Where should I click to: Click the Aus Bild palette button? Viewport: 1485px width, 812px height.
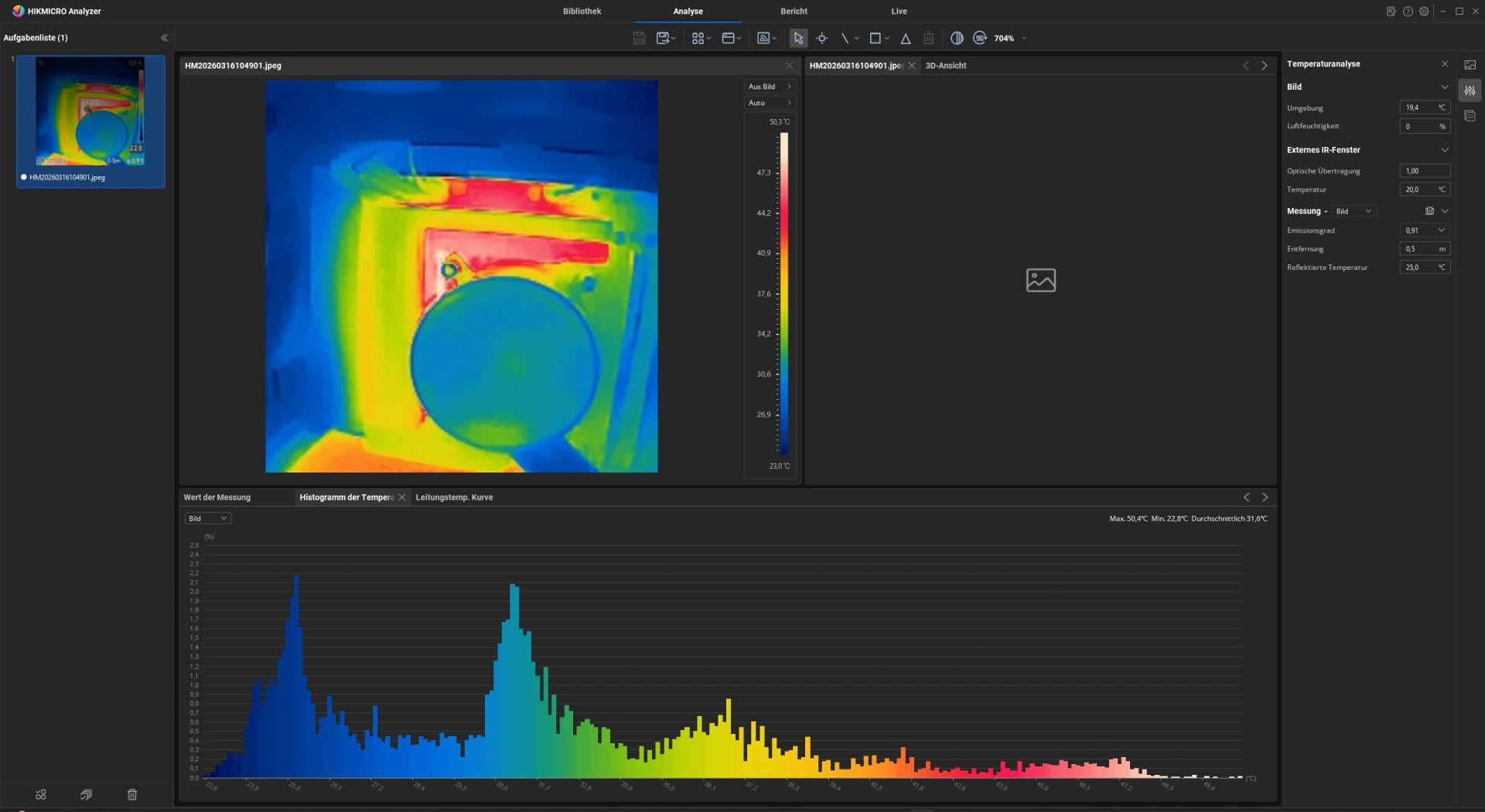pyautogui.click(x=770, y=87)
